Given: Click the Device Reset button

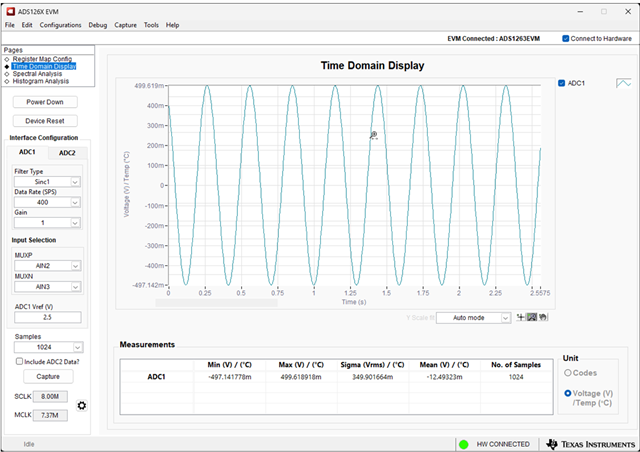Looking at the screenshot, I should click(45, 121).
